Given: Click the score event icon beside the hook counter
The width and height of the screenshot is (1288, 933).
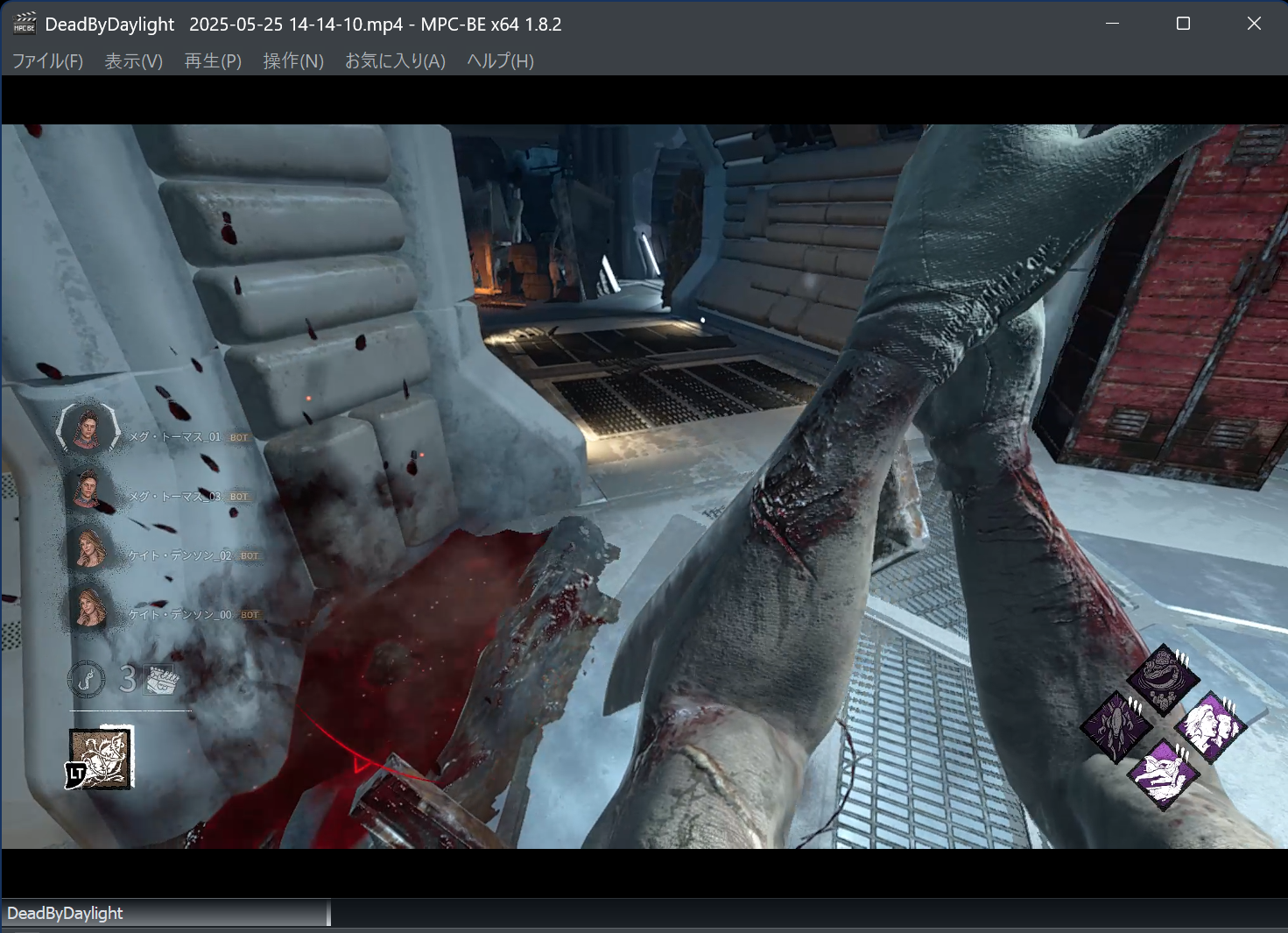Looking at the screenshot, I should pos(160,680).
